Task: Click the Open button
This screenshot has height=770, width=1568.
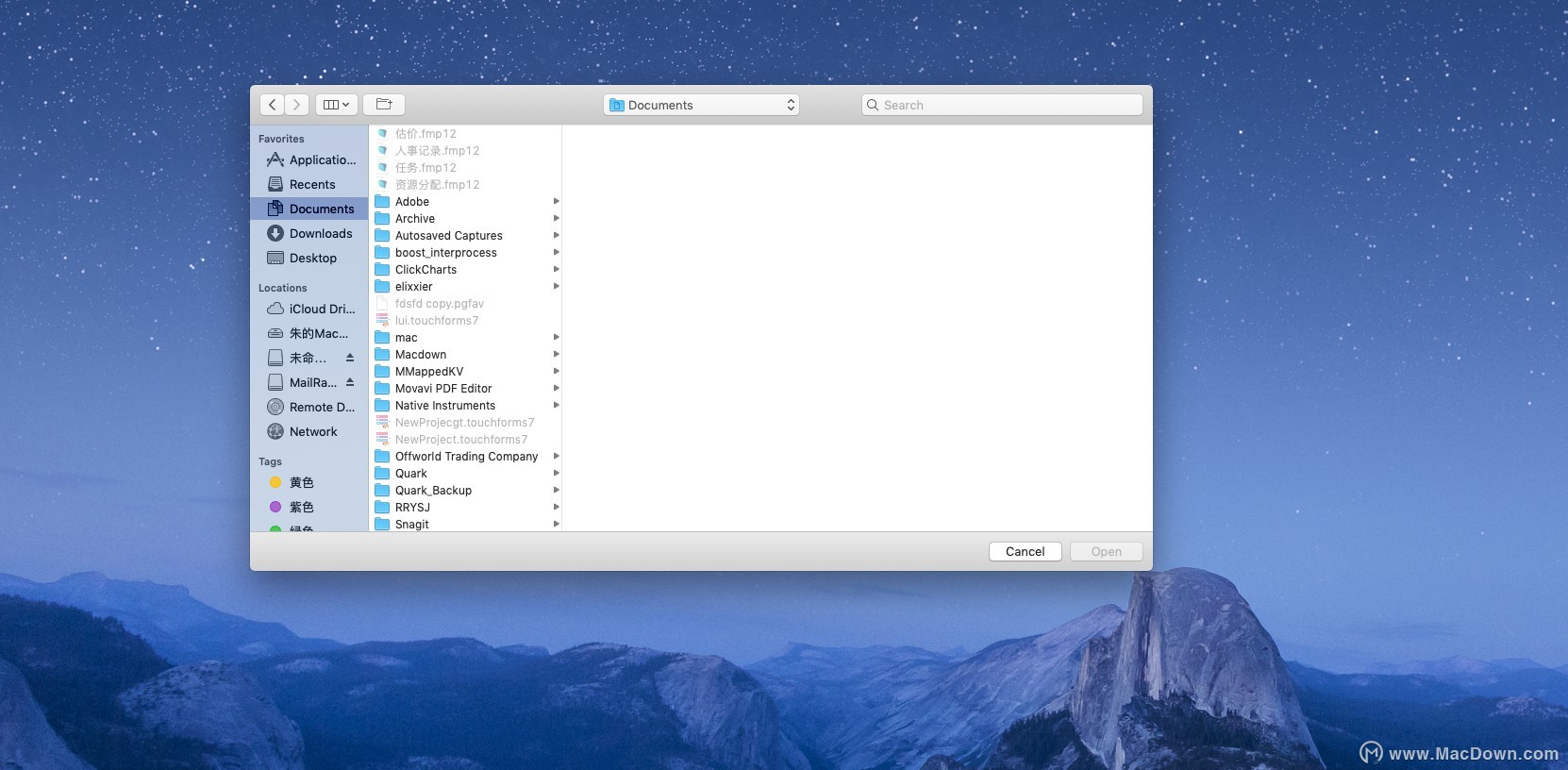Action: (1106, 551)
